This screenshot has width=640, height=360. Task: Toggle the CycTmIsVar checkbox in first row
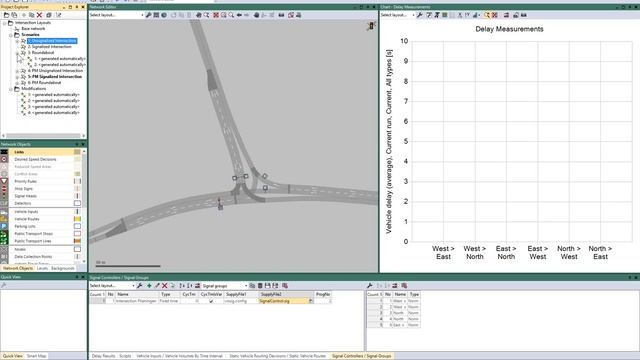(x=211, y=301)
